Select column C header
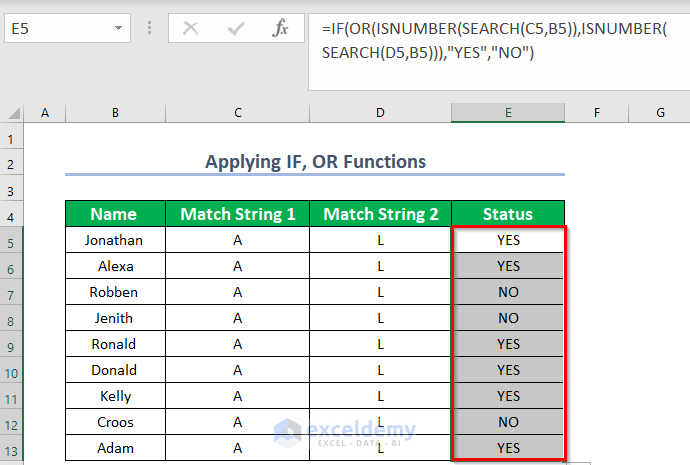 (x=238, y=114)
